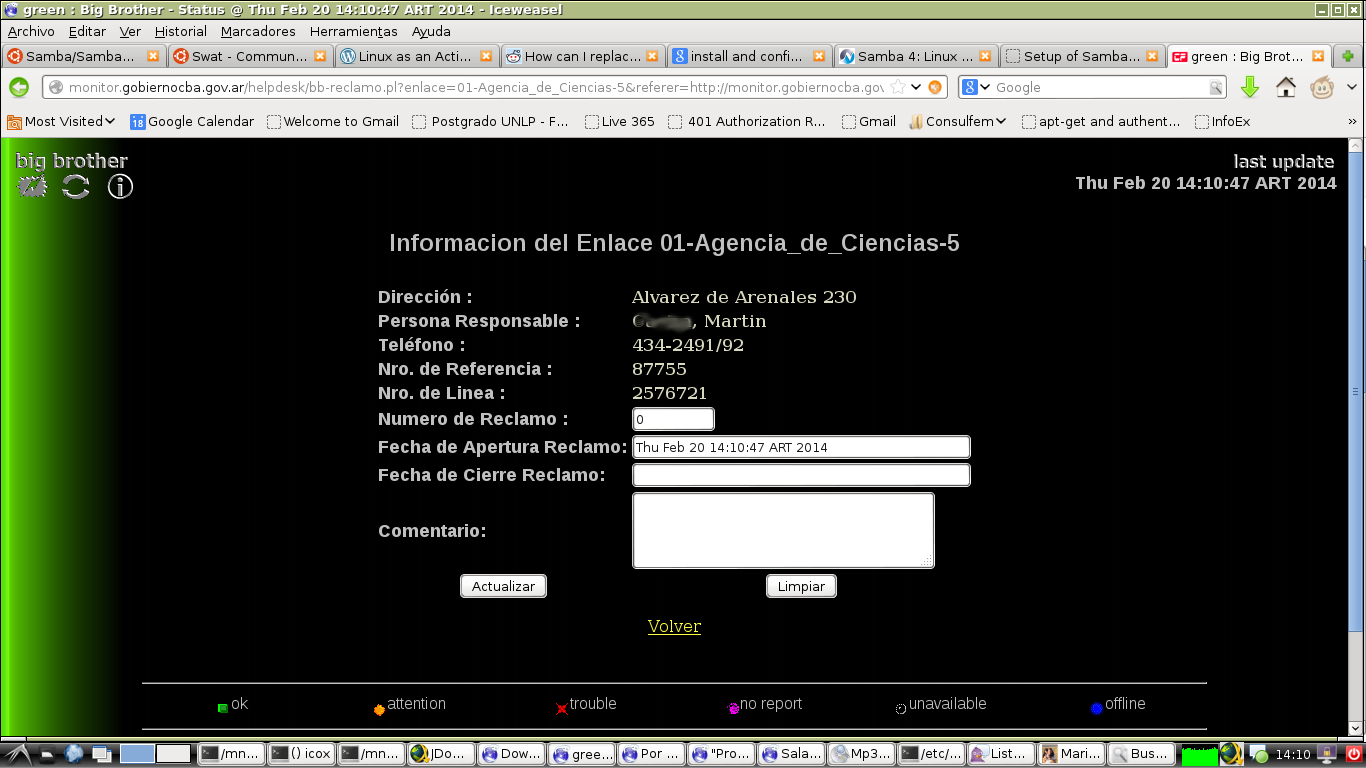The width and height of the screenshot is (1366, 768).
Task: Open the Archivo menu
Action: [31, 31]
